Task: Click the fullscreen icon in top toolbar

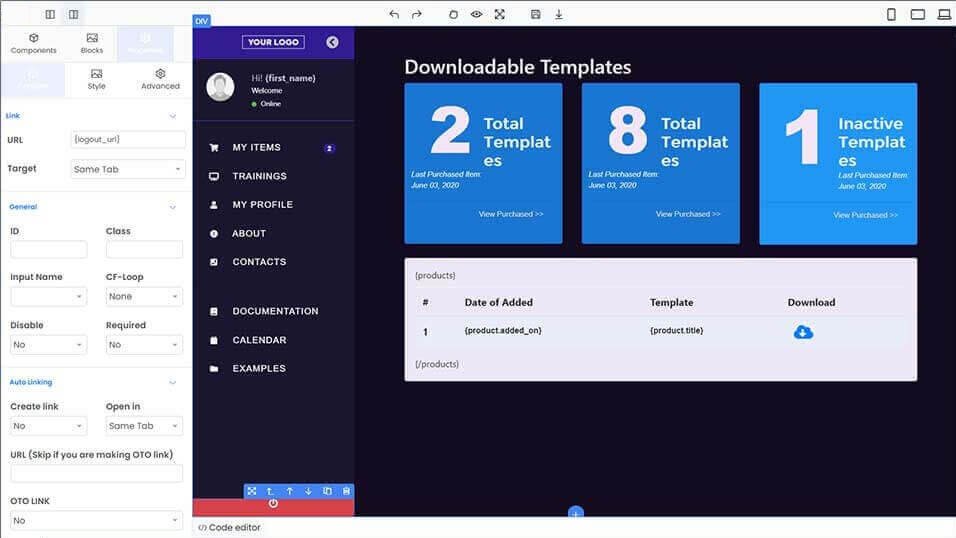Action: 499,14
